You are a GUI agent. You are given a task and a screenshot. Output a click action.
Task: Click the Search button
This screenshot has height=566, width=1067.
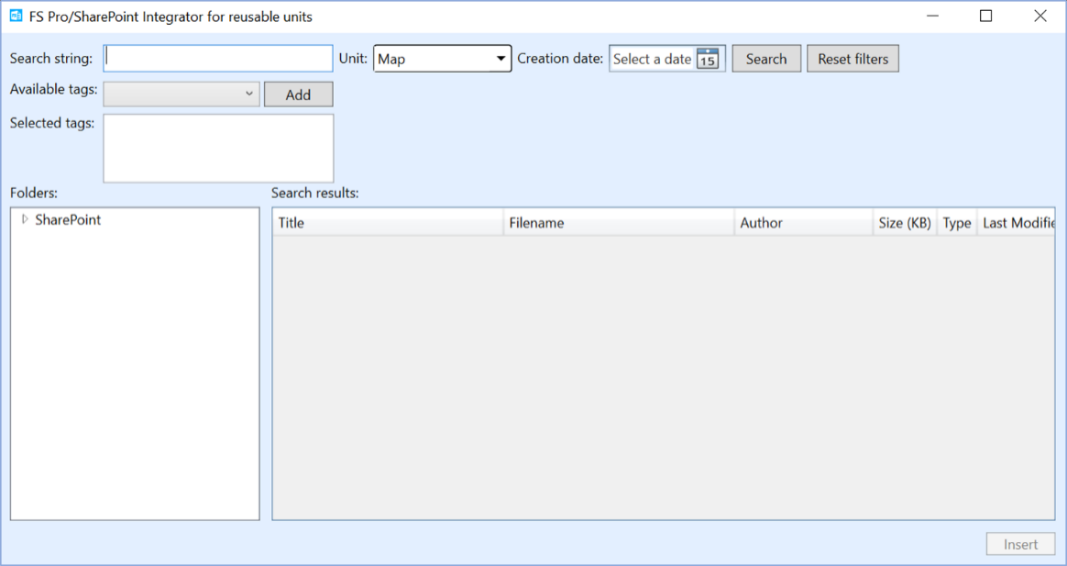766,59
